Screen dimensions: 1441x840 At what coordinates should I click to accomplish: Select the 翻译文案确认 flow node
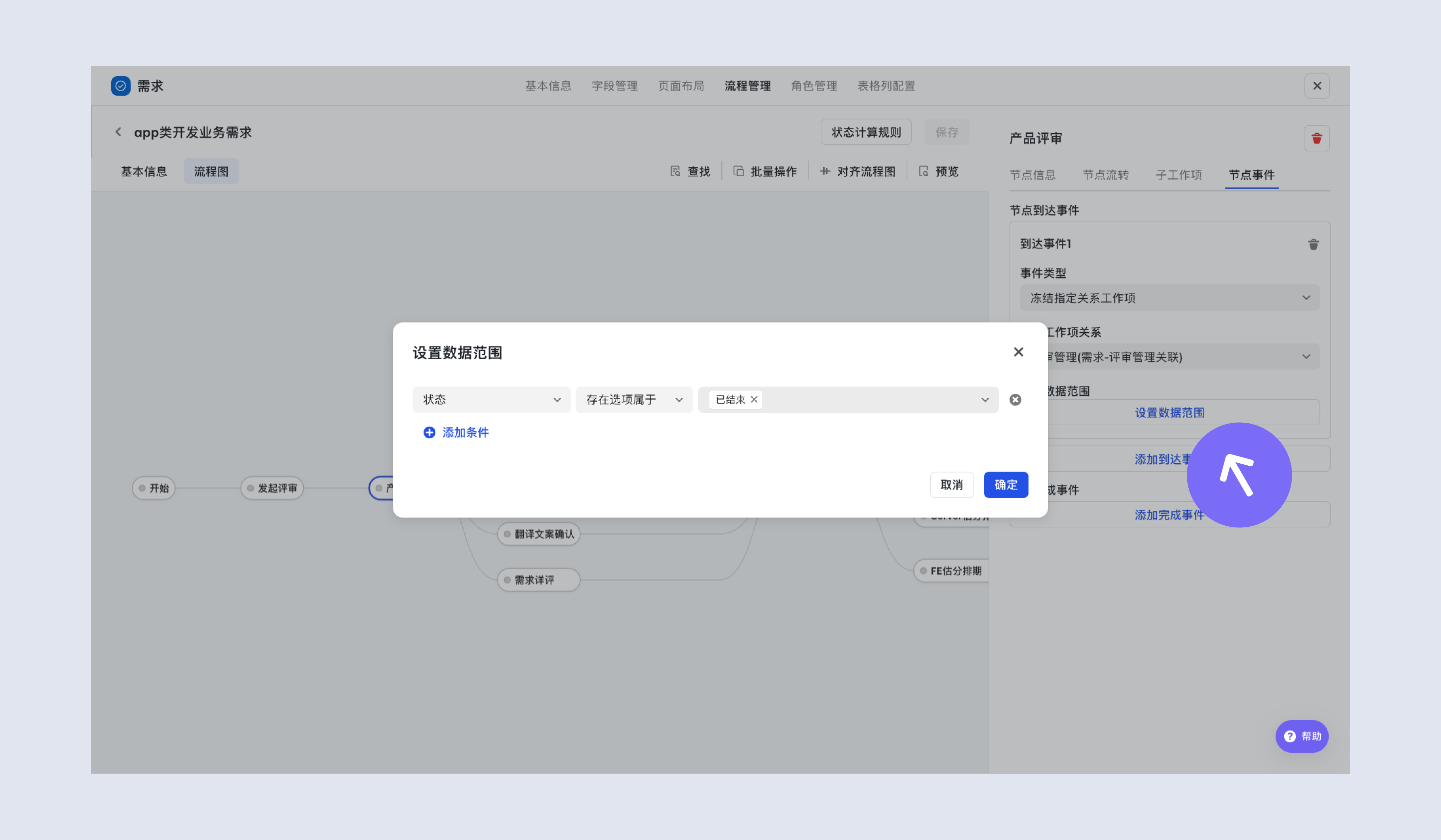coord(539,534)
